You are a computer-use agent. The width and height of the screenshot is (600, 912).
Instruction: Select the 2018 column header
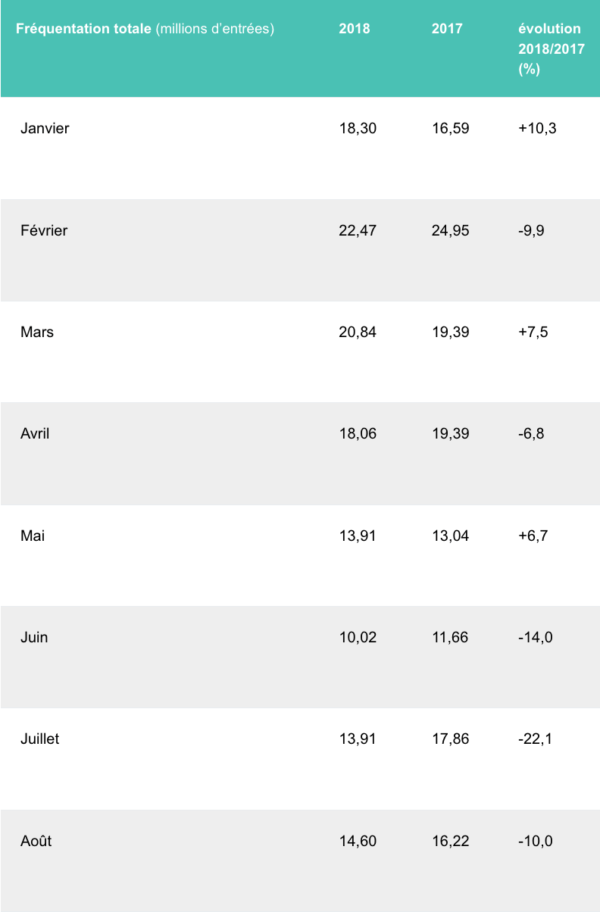[354, 29]
